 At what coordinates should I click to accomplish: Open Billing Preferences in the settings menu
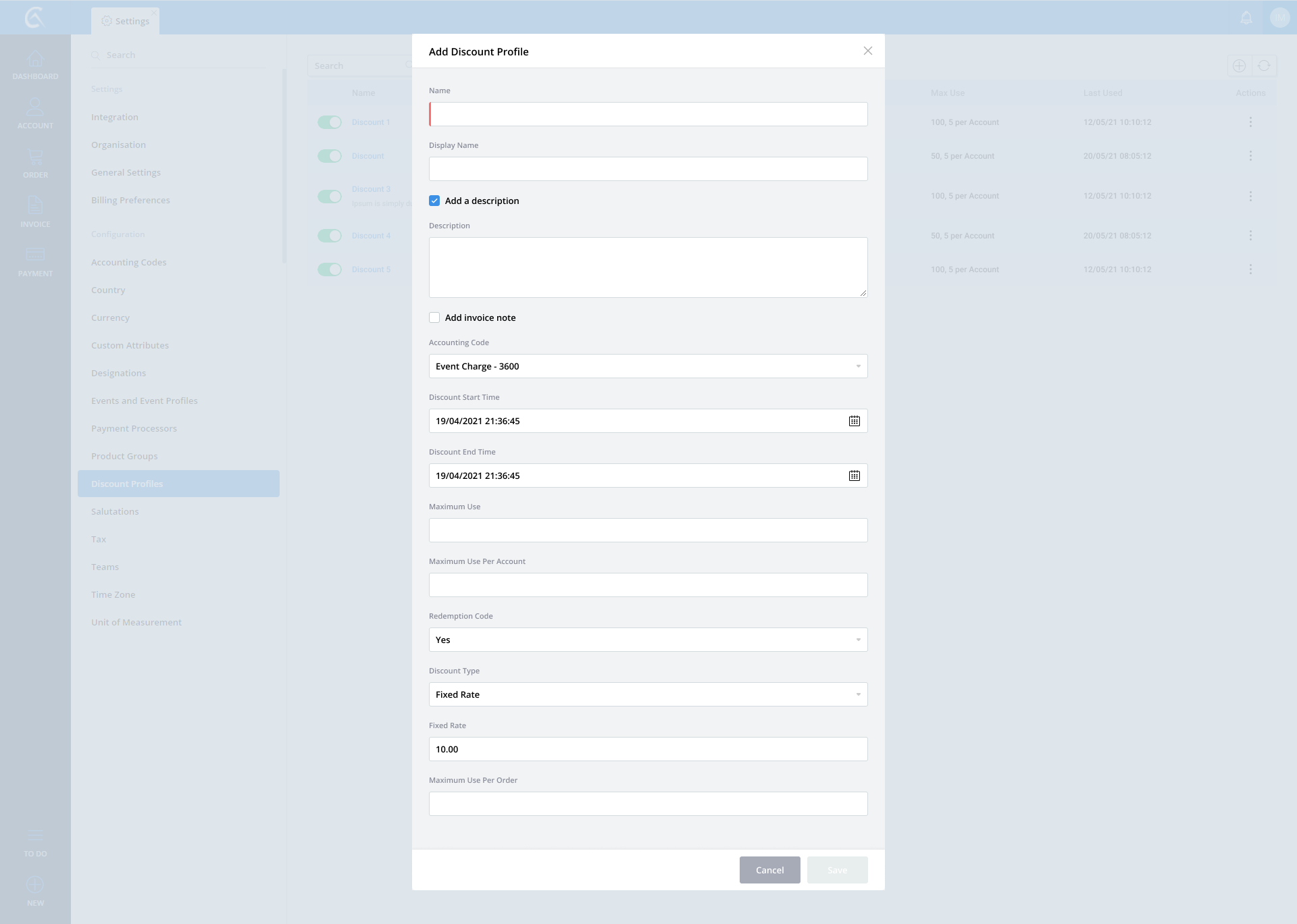(130, 200)
